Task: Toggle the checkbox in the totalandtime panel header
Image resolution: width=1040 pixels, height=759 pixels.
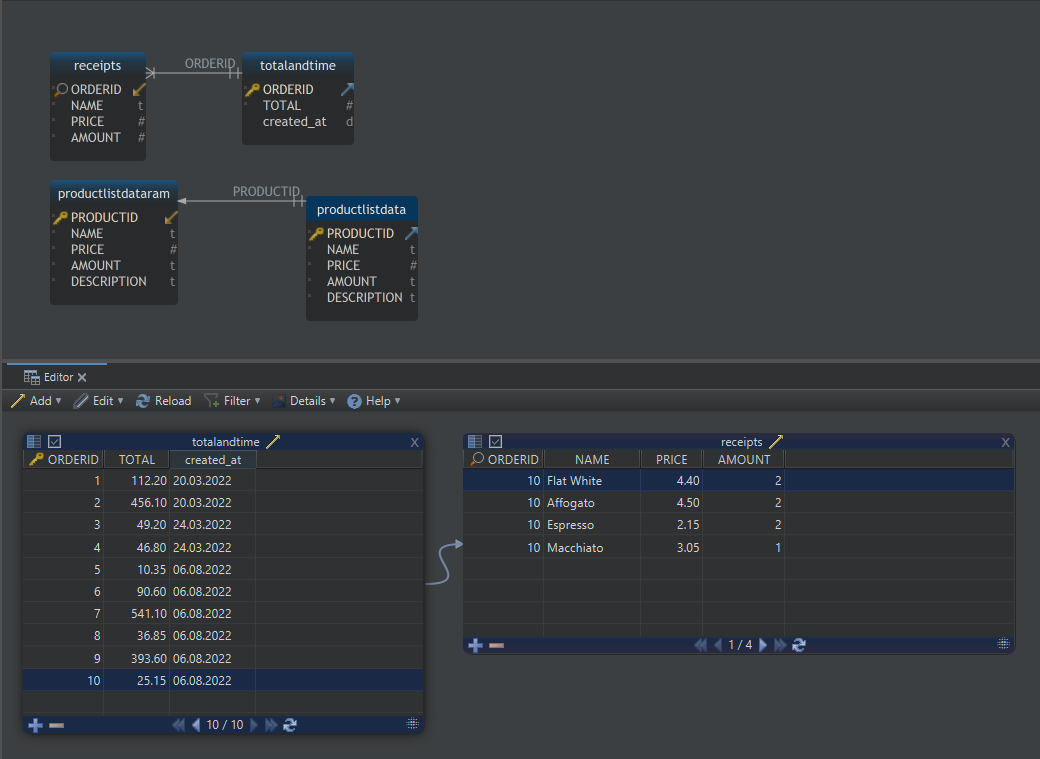Action: 53,441
